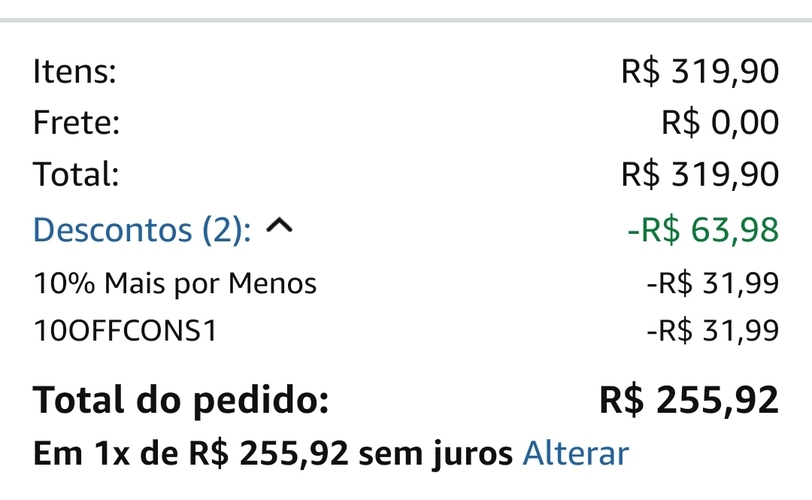Click the 10OFFCONS1 coupon discount amount

point(712,331)
